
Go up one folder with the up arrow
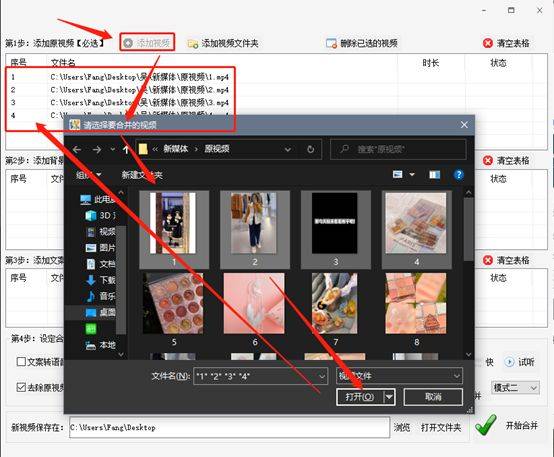tap(125, 150)
